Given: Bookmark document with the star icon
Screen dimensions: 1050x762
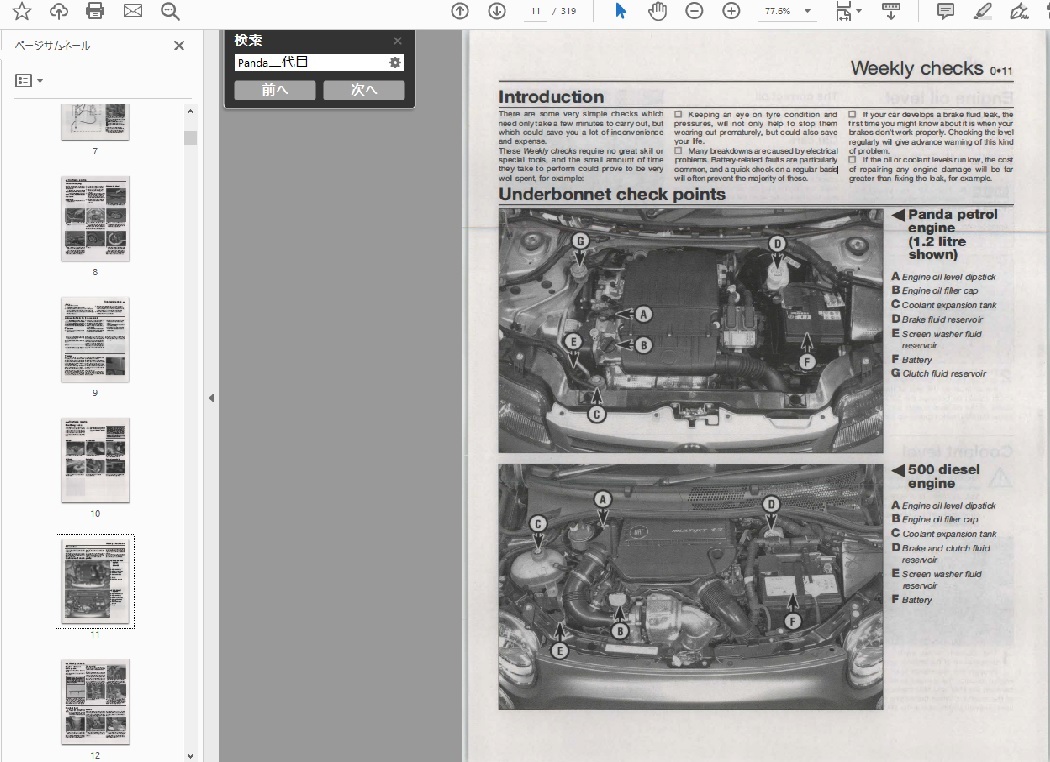Looking at the screenshot, I should (22, 11).
